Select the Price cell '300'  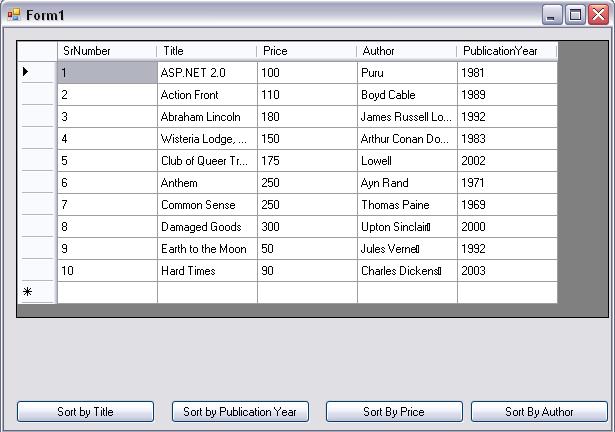307,226
